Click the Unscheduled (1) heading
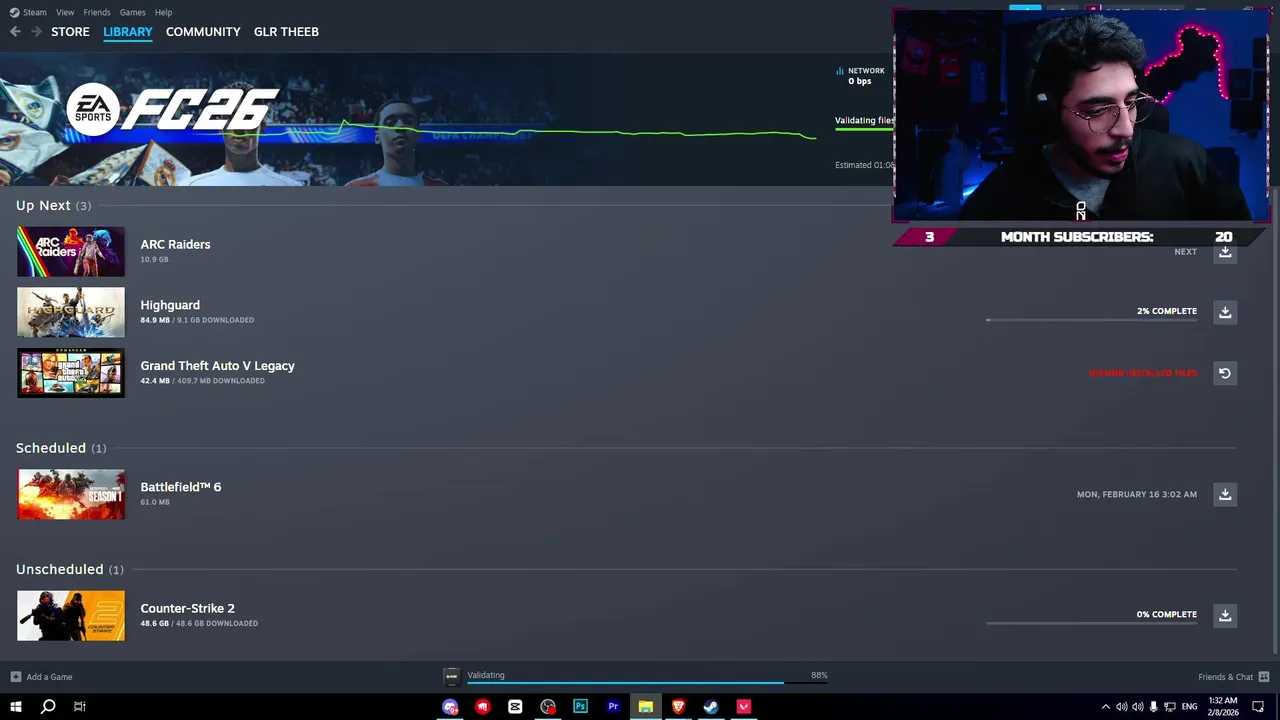Viewport: 1280px width, 720px height. tap(69, 569)
